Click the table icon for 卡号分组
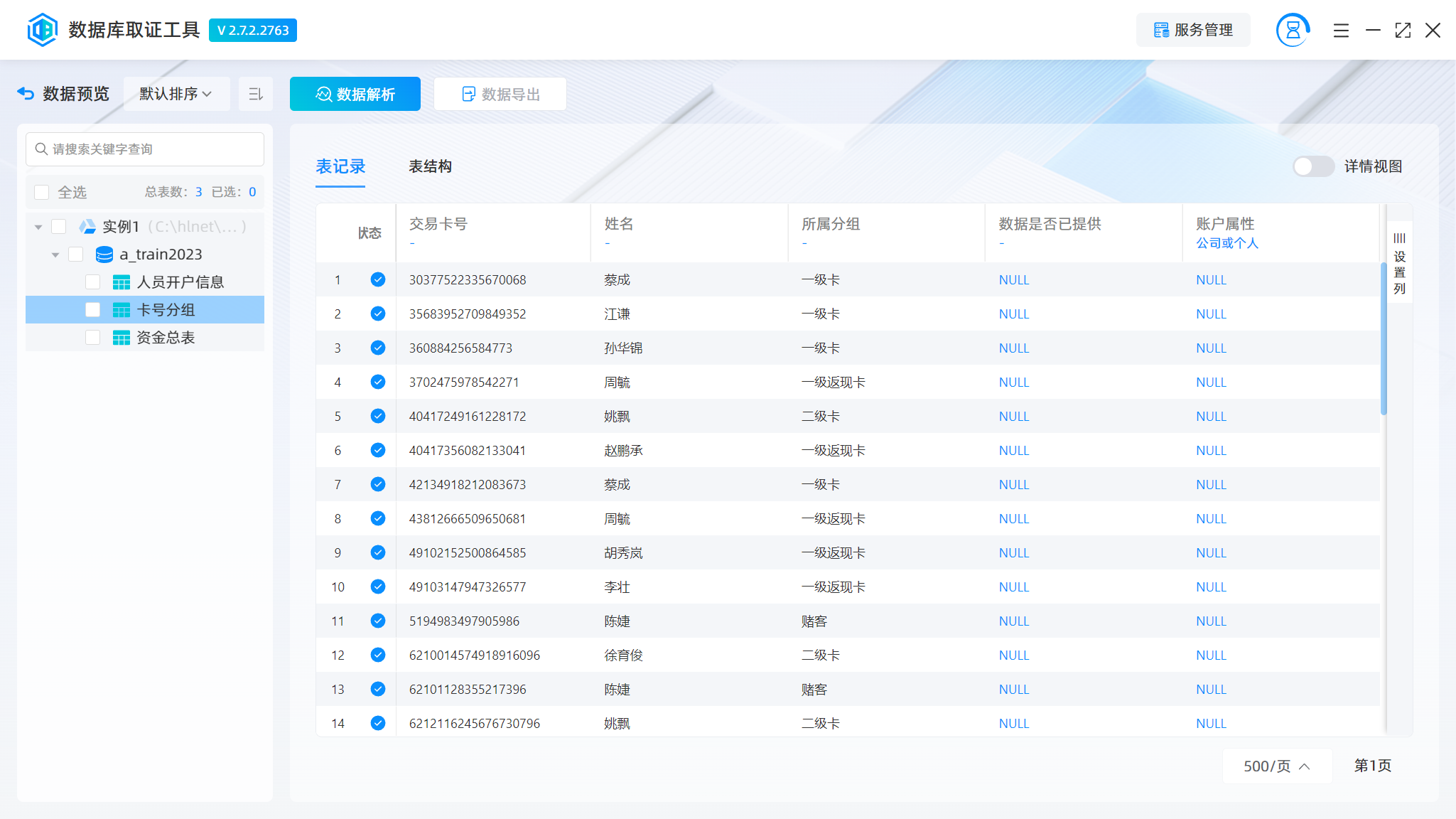 [122, 310]
